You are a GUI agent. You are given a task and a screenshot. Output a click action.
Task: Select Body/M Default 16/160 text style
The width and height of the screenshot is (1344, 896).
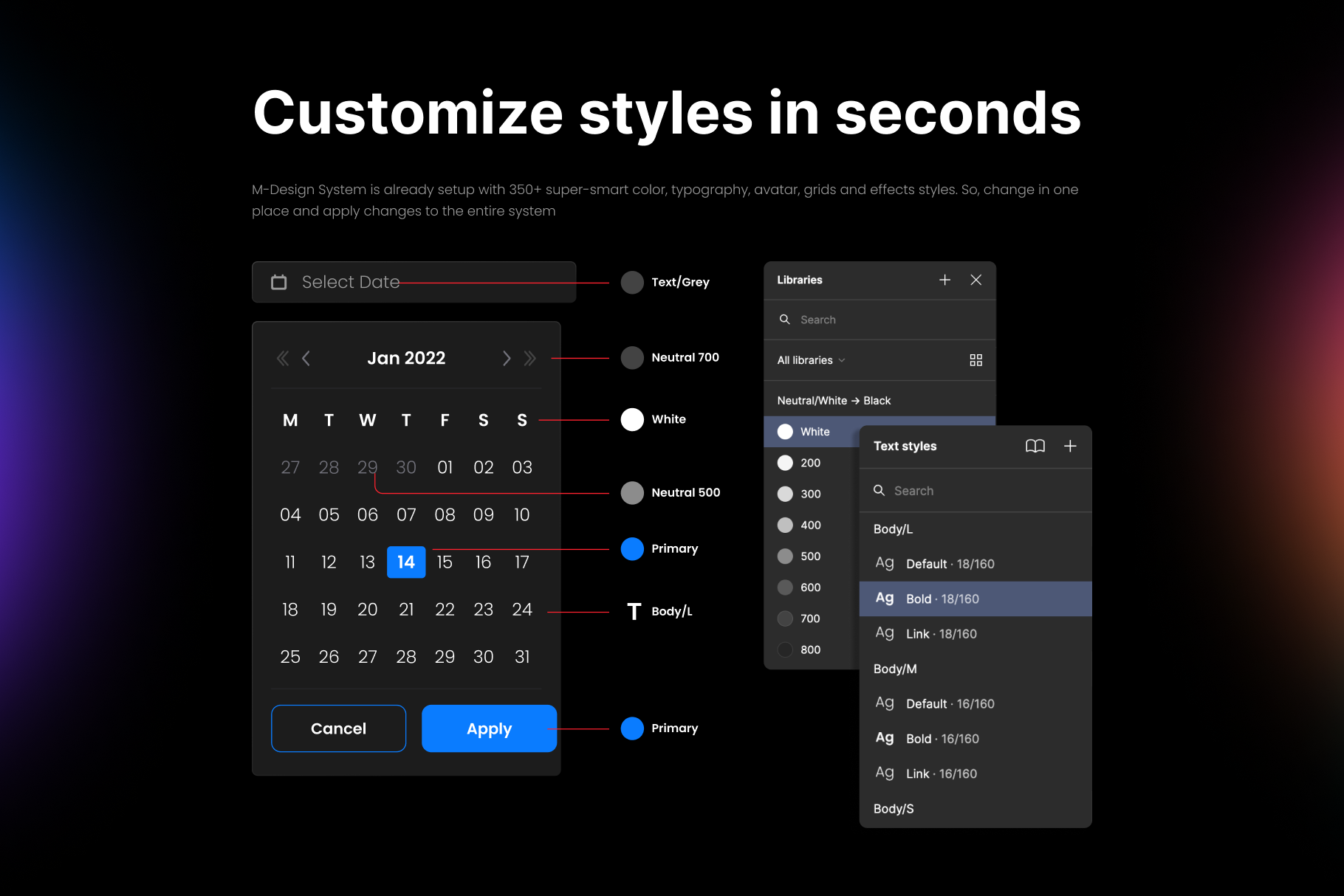(x=976, y=704)
